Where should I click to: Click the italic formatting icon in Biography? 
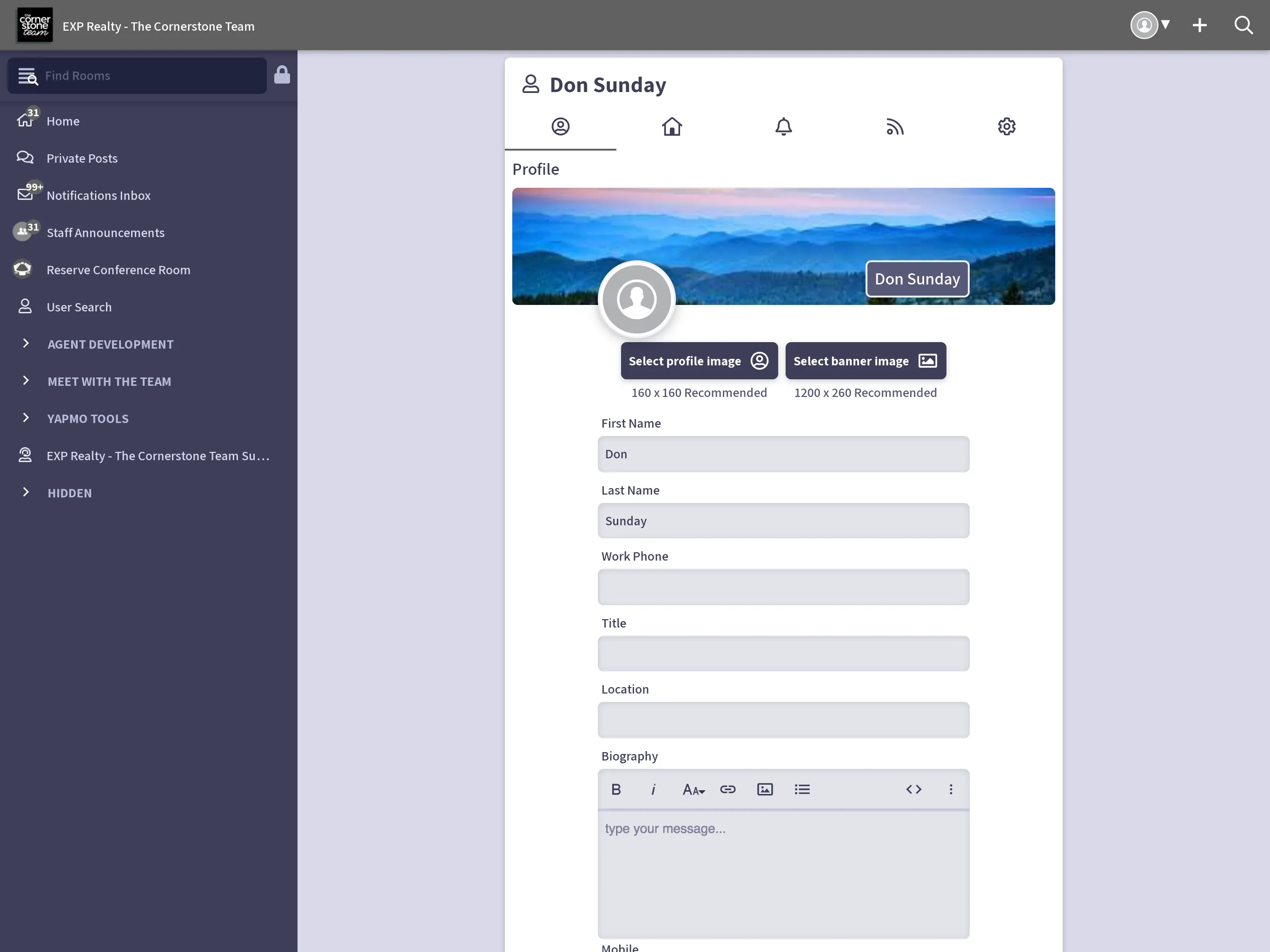(x=653, y=789)
